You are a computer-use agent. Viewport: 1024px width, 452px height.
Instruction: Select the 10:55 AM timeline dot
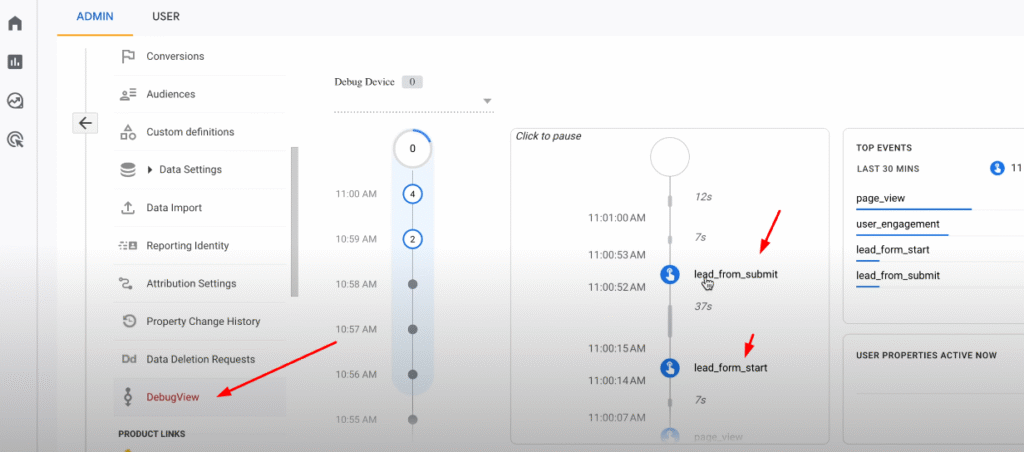[412, 419]
